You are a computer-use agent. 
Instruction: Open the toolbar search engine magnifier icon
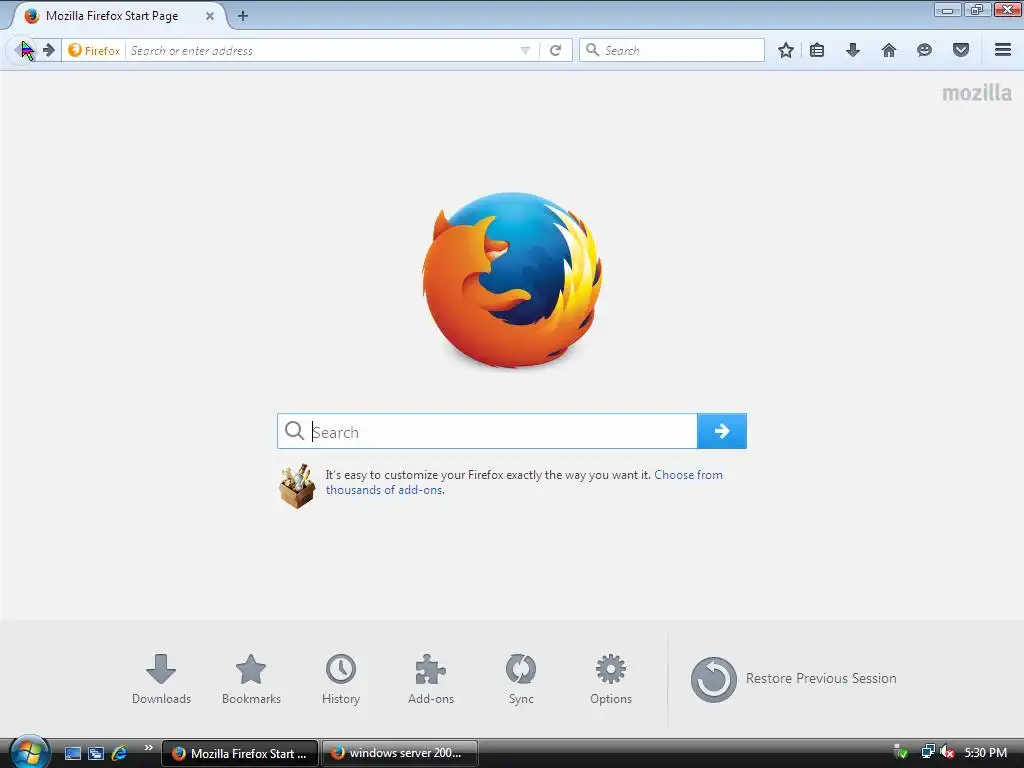point(592,50)
